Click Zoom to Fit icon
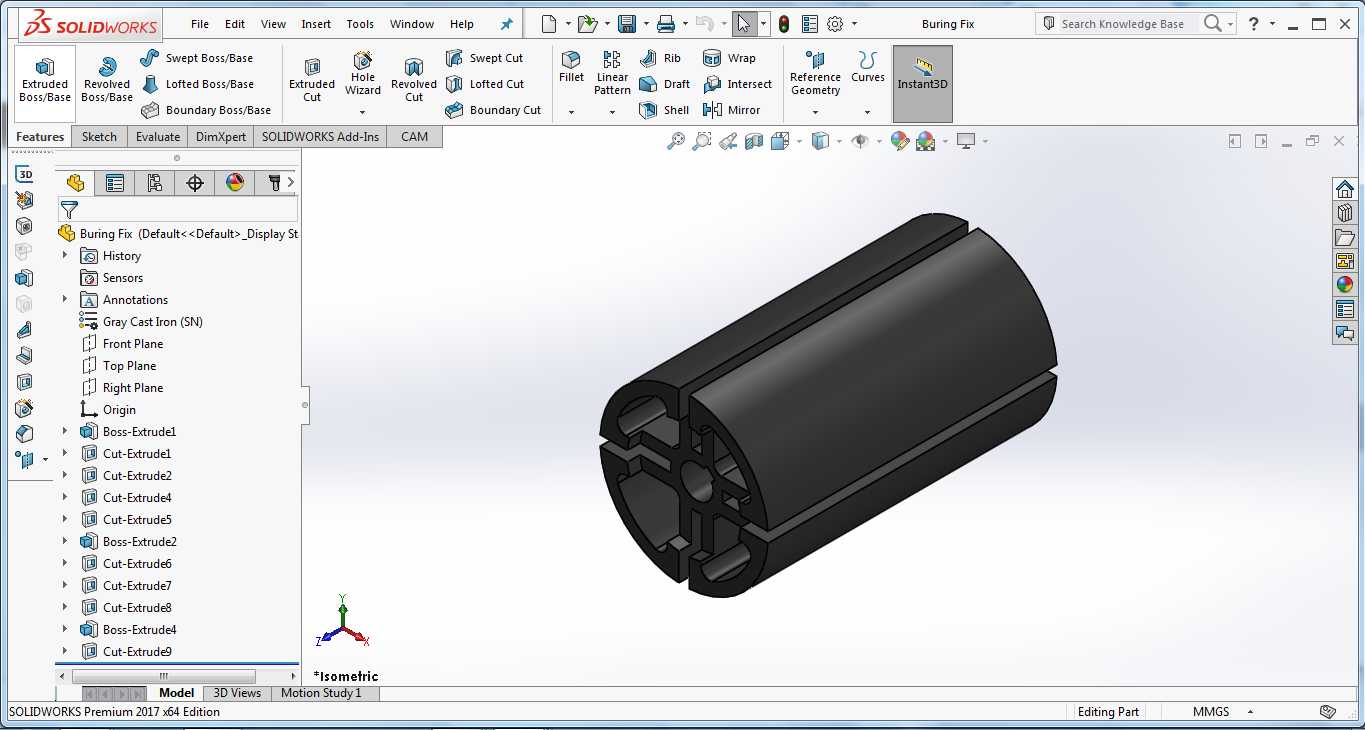Image resolution: width=1365 pixels, height=730 pixels. coord(676,142)
